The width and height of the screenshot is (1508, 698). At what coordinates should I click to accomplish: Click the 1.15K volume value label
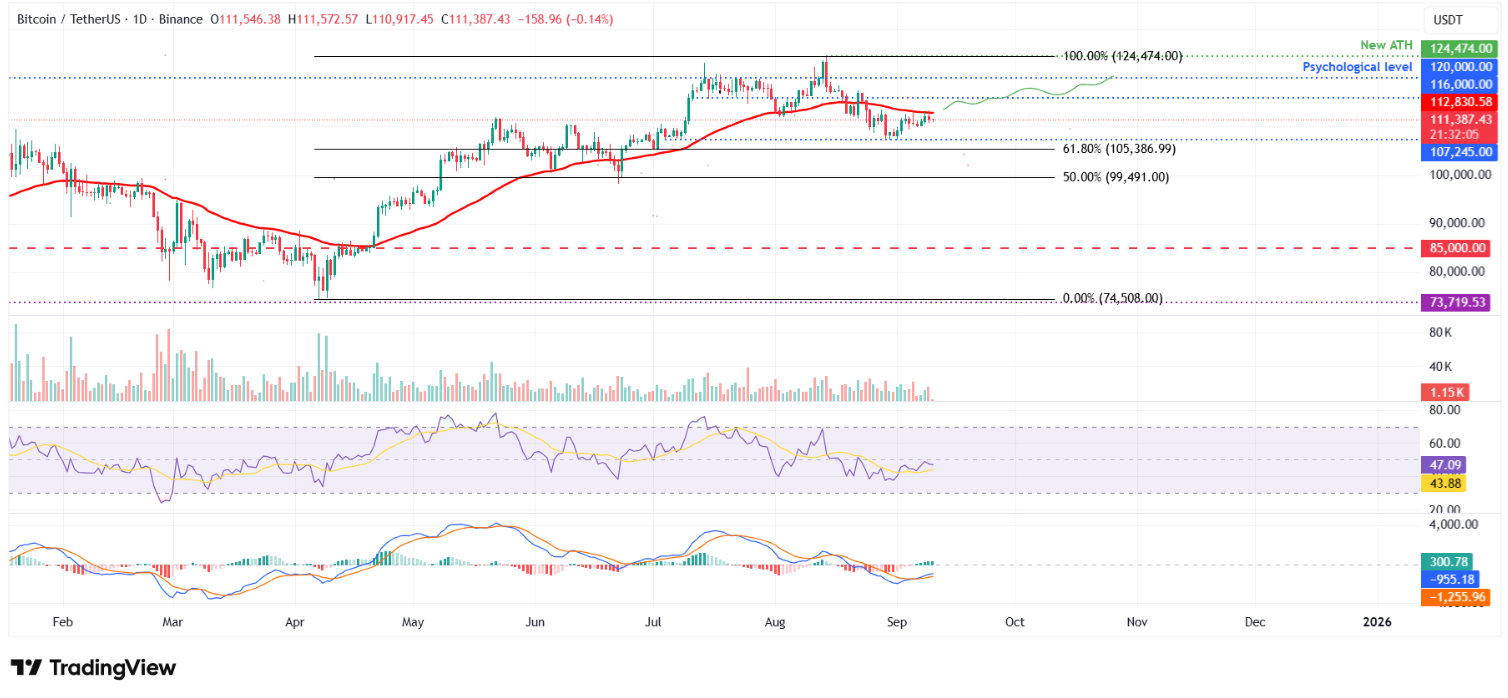1446,394
